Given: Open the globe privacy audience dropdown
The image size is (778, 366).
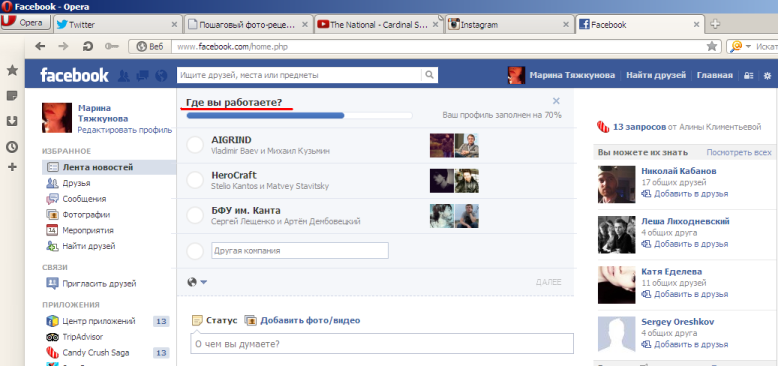Looking at the screenshot, I should [x=197, y=282].
